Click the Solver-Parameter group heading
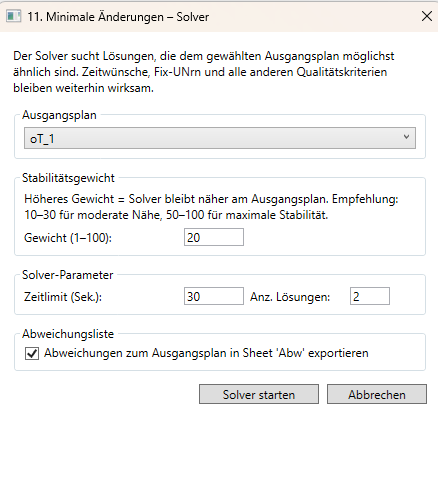Viewport: 438px width, 478px height. pyautogui.click(x=68, y=275)
